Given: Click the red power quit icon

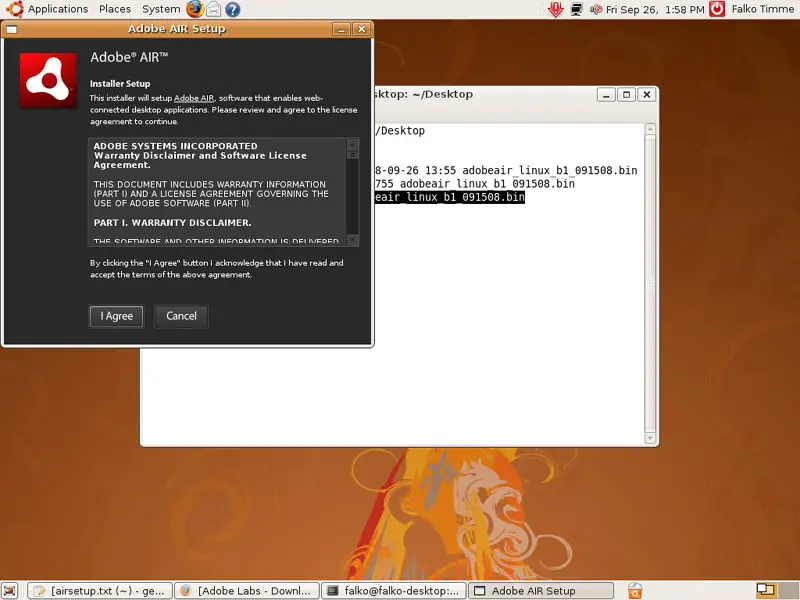Looking at the screenshot, I should [717, 9].
